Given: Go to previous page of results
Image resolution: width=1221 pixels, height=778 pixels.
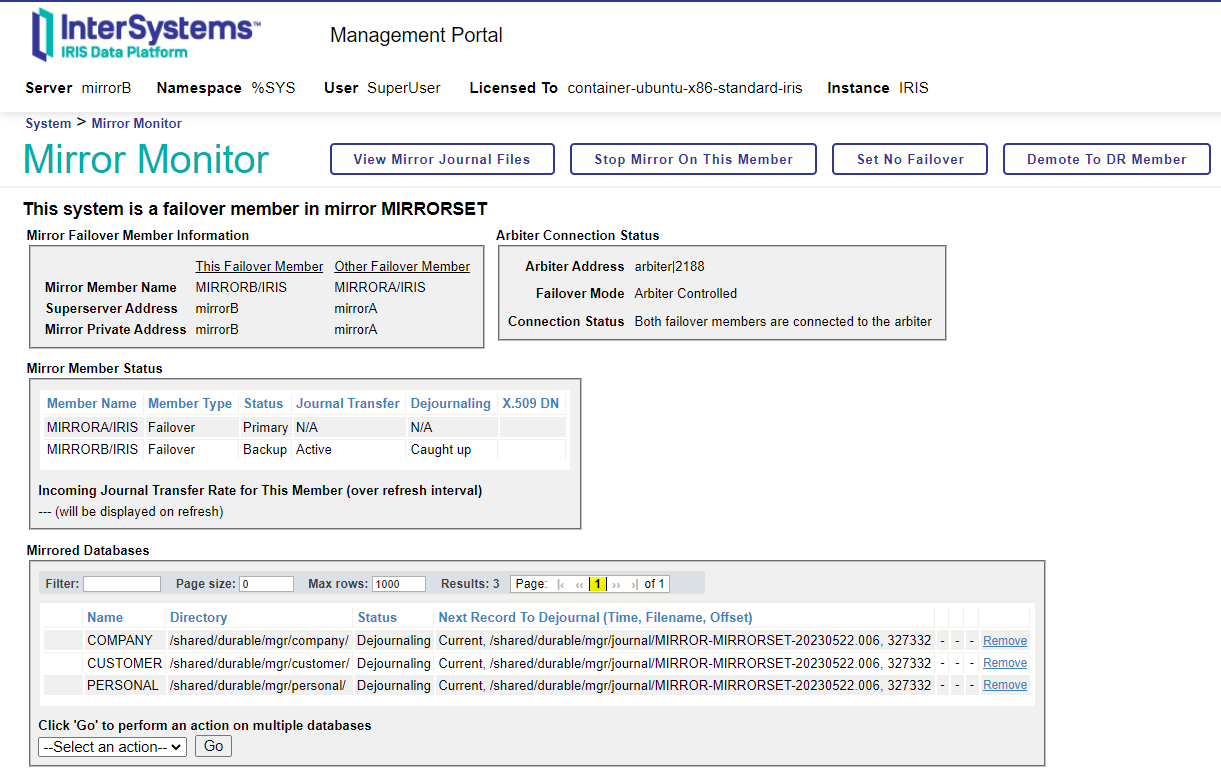Looking at the screenshot, I should pos(580,585).
